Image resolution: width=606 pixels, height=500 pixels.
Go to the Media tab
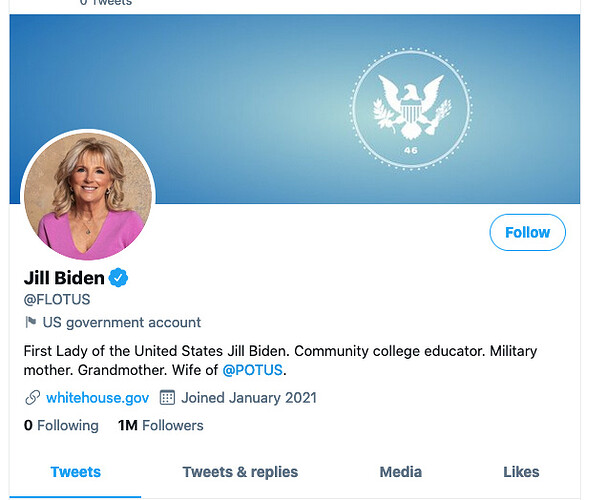(x=400, y=472)
